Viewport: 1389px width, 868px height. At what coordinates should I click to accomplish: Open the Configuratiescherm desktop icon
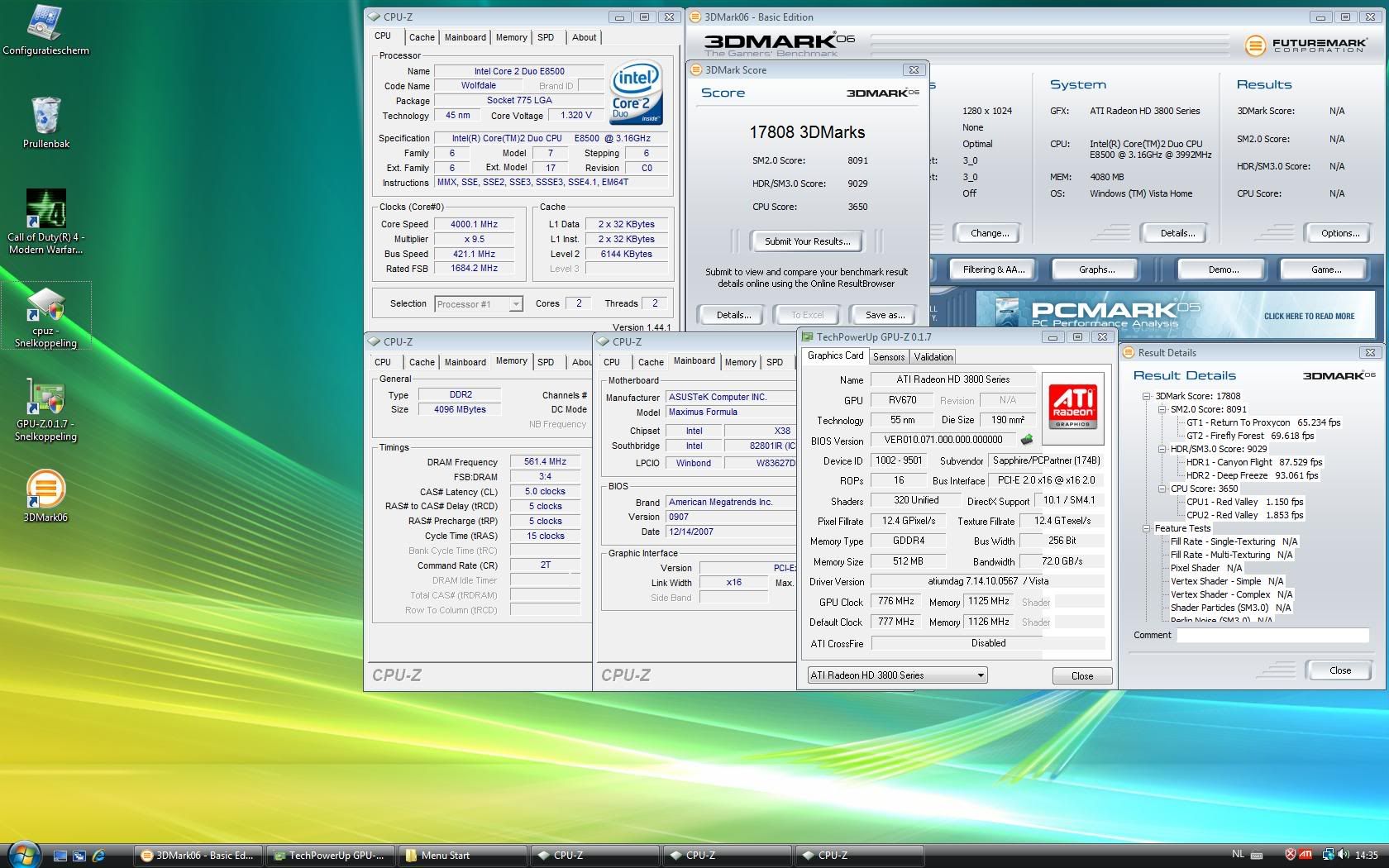click(x=45, y=31)
